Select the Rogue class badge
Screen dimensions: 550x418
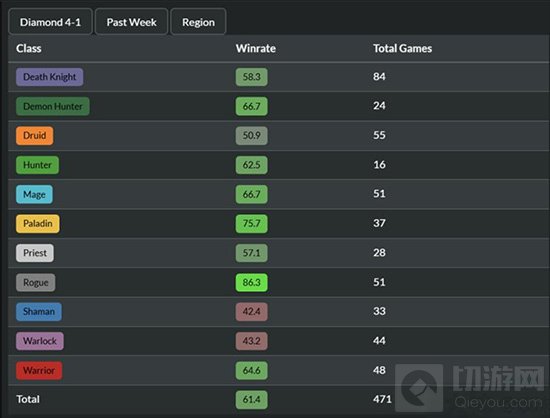click(x=35, y=282)
